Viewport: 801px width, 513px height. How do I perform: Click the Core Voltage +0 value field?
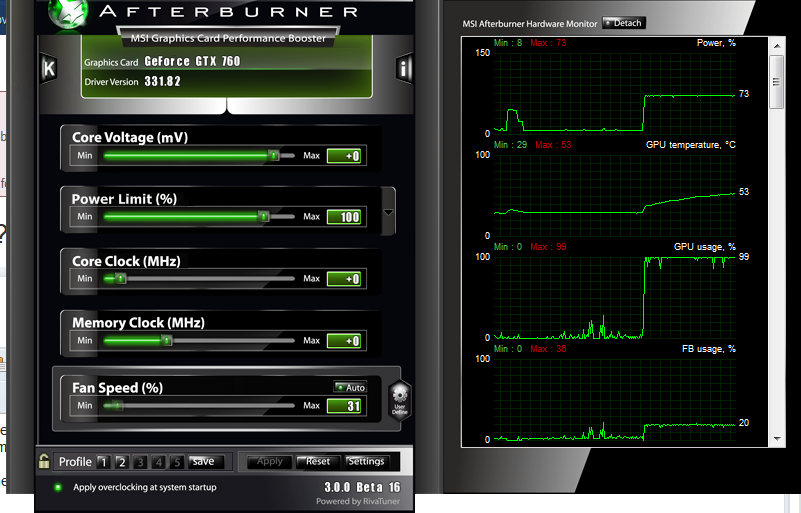[x=344, y=156]
